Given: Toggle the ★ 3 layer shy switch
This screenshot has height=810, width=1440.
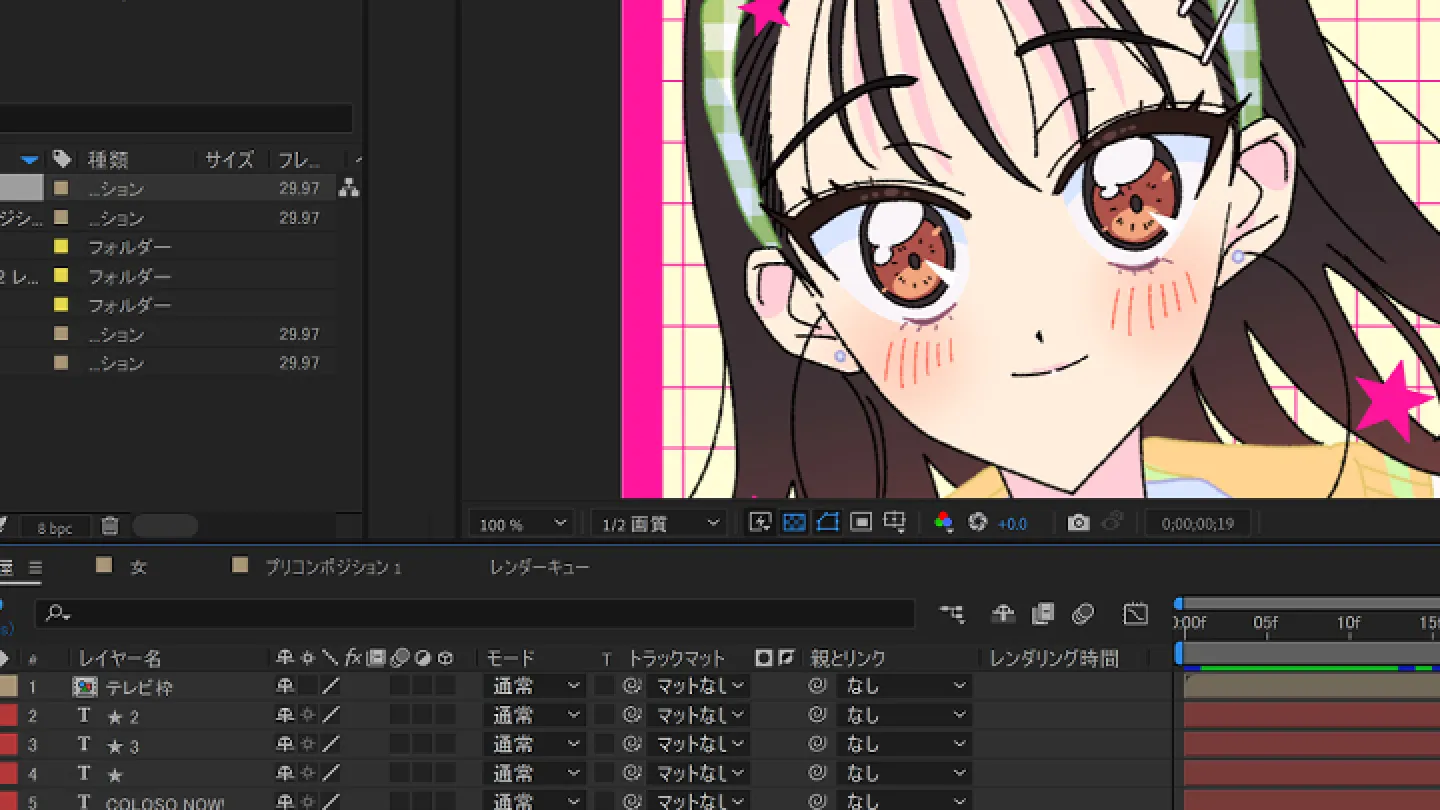Looking at the screenshot, I should click(x=285, y=745).
